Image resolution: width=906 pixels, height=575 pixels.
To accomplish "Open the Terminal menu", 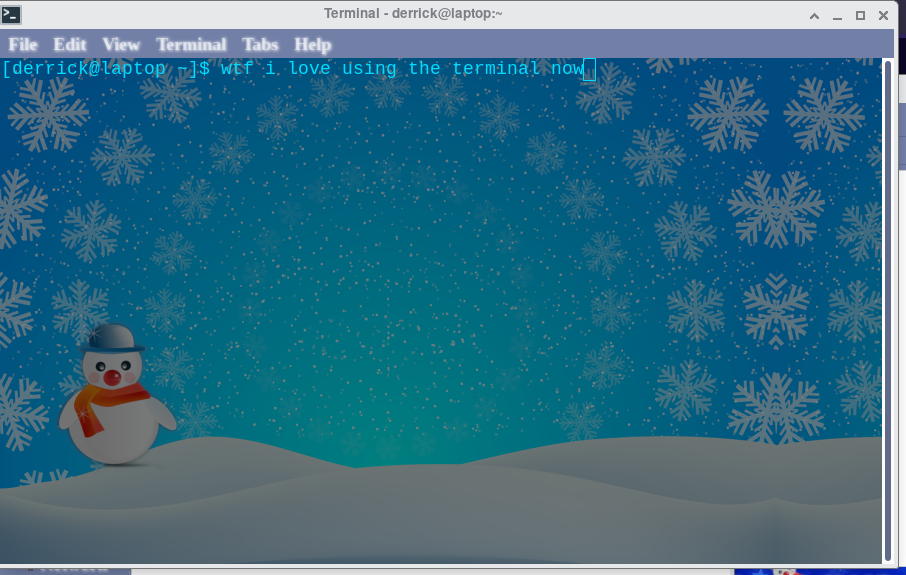I will [x=191, y=44].
